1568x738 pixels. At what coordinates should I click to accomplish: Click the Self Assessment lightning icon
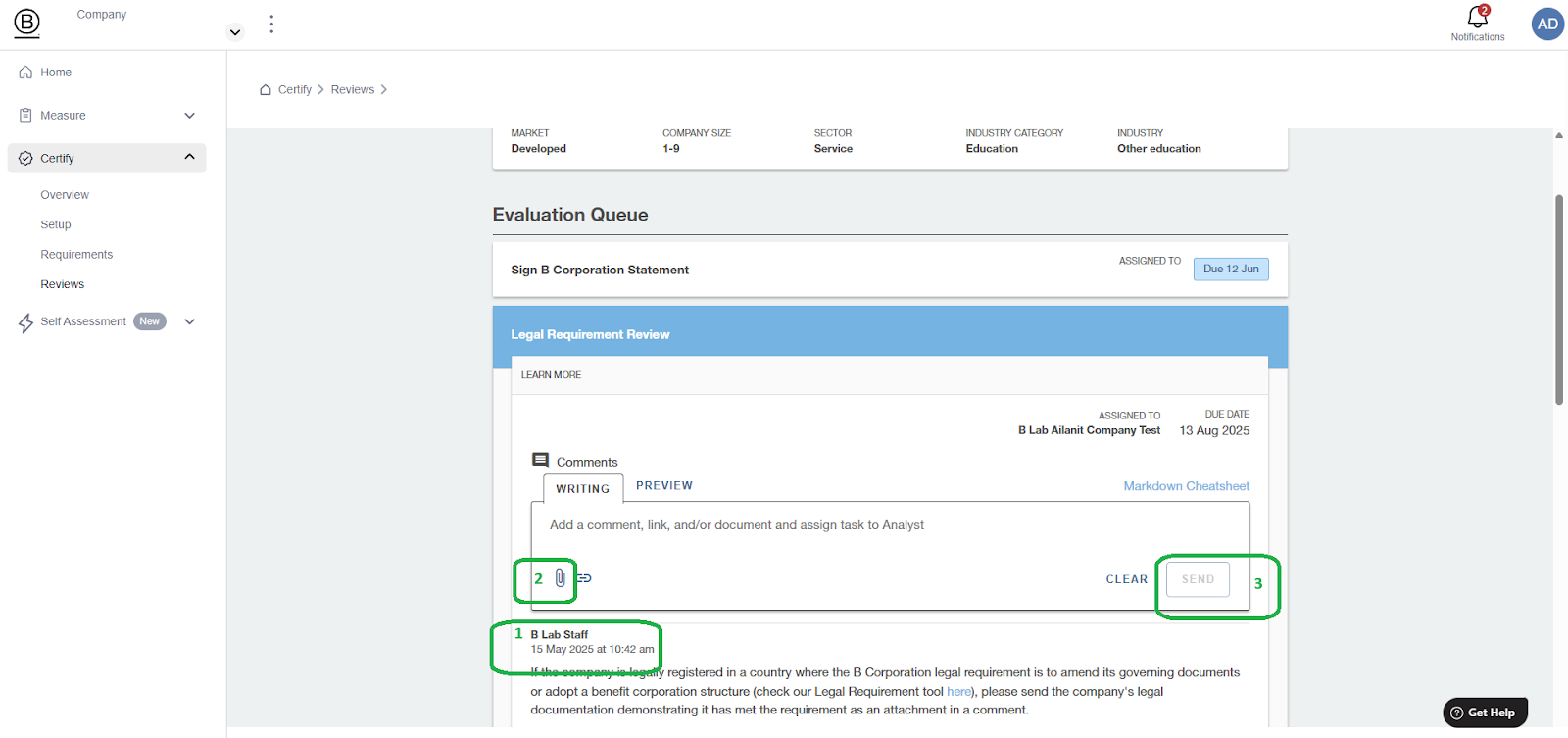pos(25,323)
